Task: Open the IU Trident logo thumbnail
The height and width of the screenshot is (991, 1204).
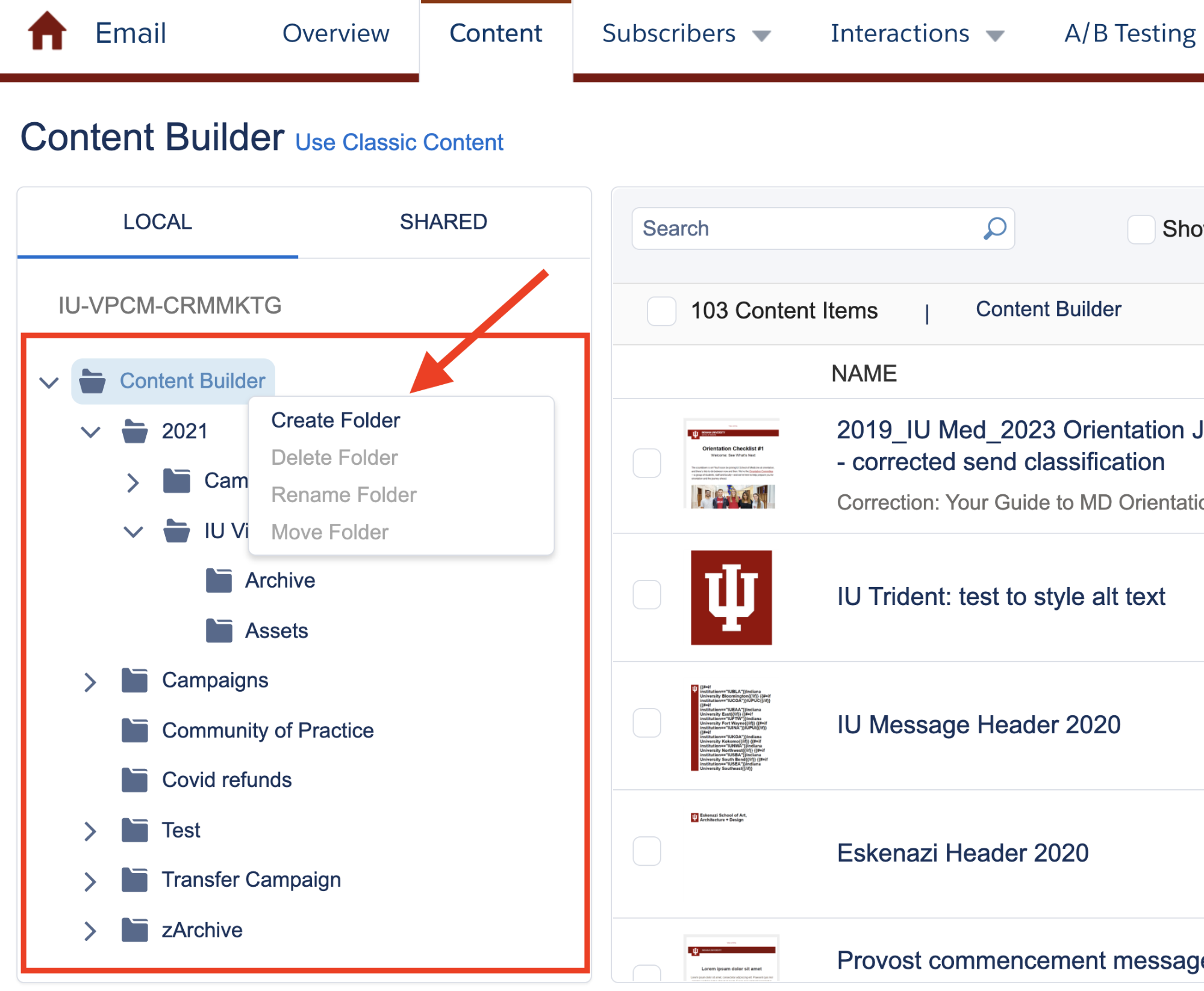Action: 731,597
